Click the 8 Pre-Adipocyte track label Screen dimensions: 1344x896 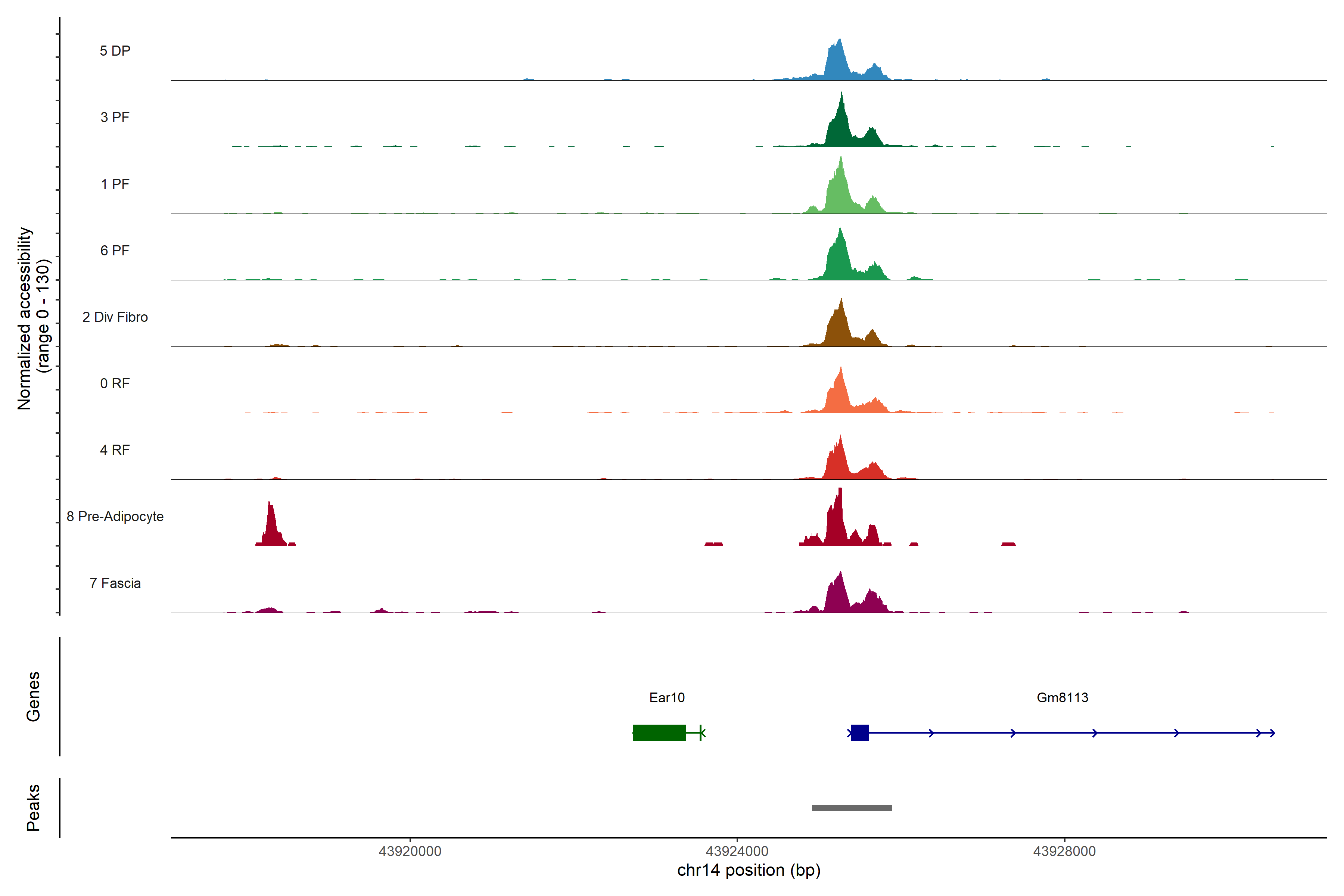(x=115, y=517)
